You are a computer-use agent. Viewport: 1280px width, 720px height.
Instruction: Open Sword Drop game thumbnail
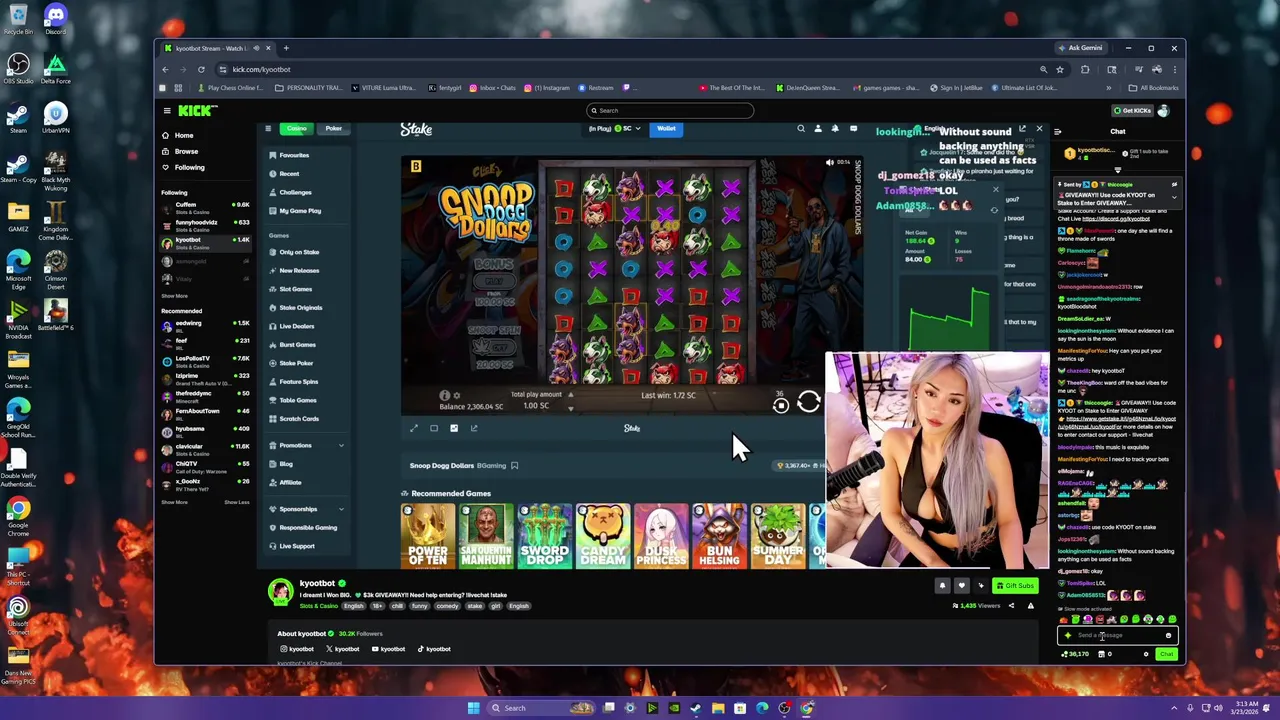pos(544,536)
